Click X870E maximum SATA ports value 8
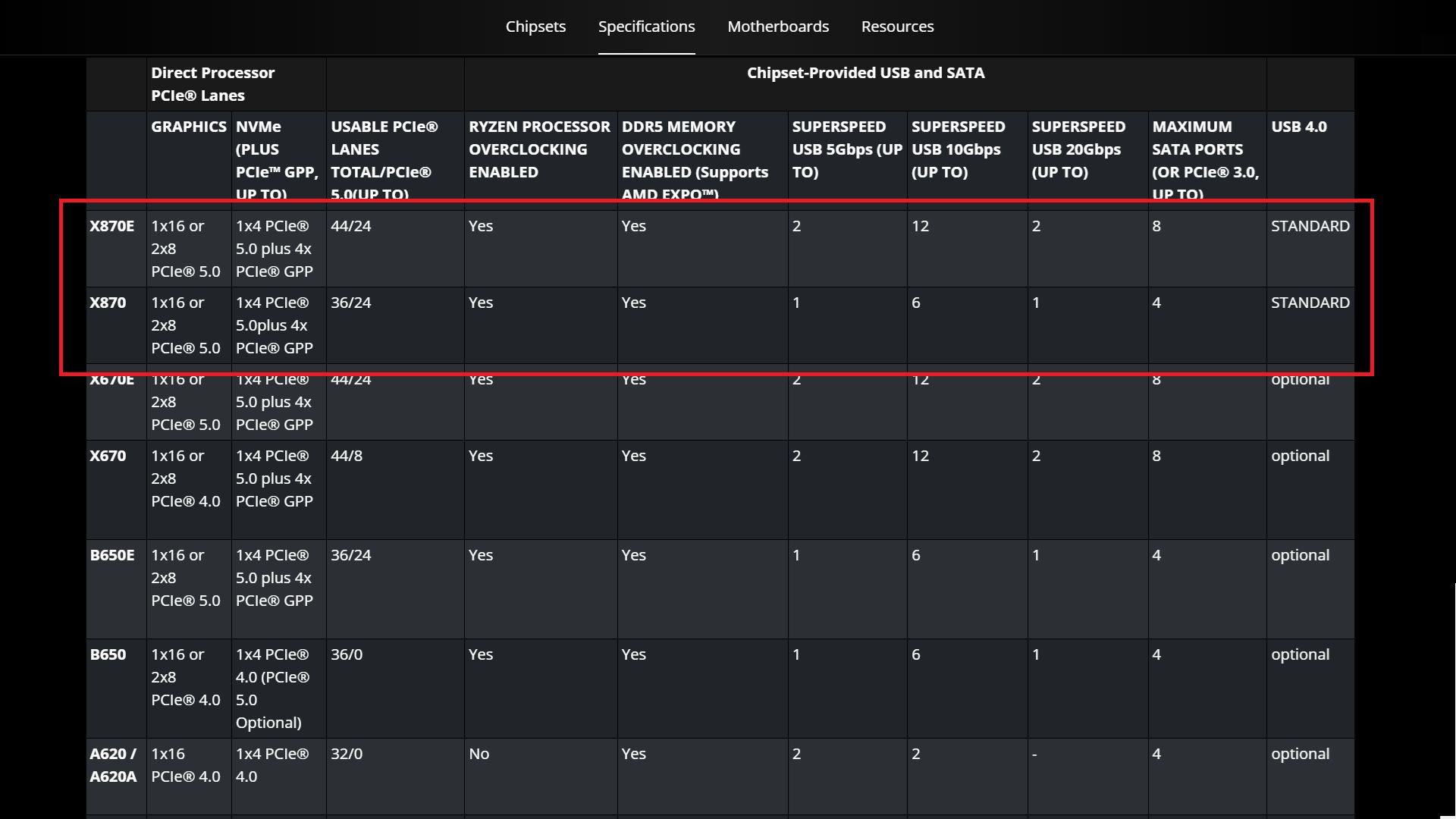This screenshot has height=819, width=1456. click(x=1156, y=226)
